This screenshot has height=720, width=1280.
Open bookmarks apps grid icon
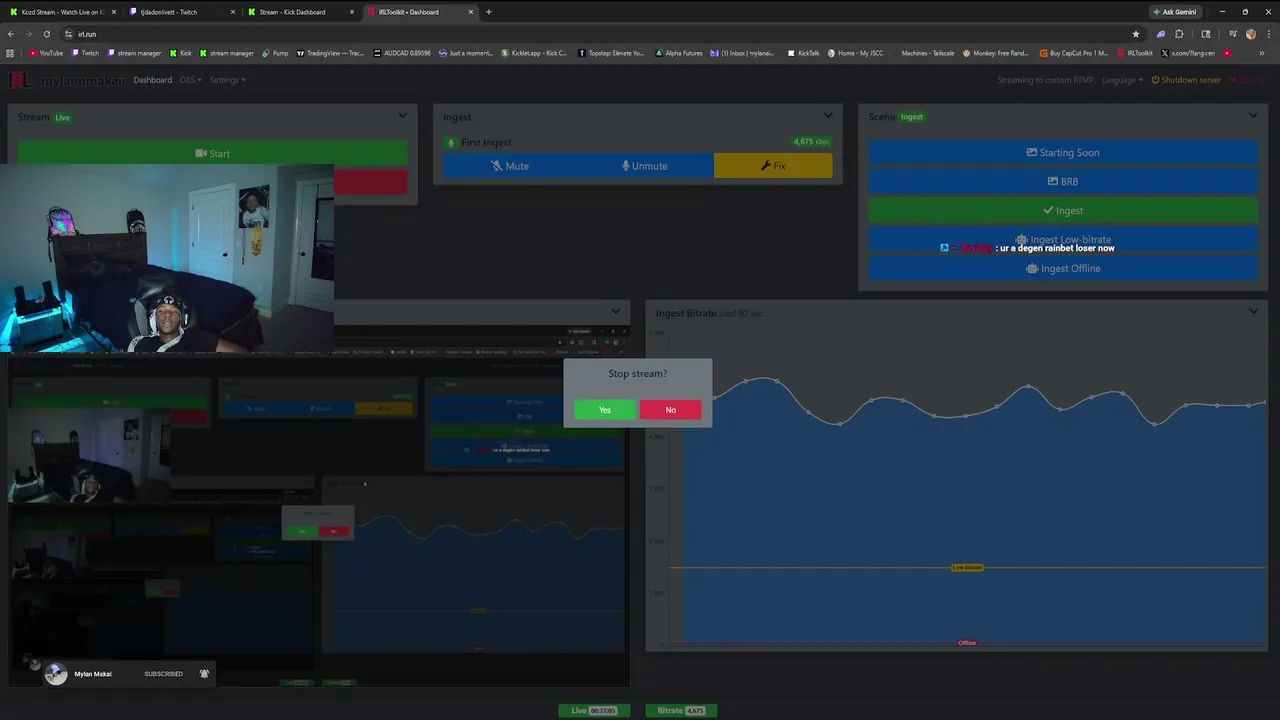pyautogui.click(x=10, y=53)
